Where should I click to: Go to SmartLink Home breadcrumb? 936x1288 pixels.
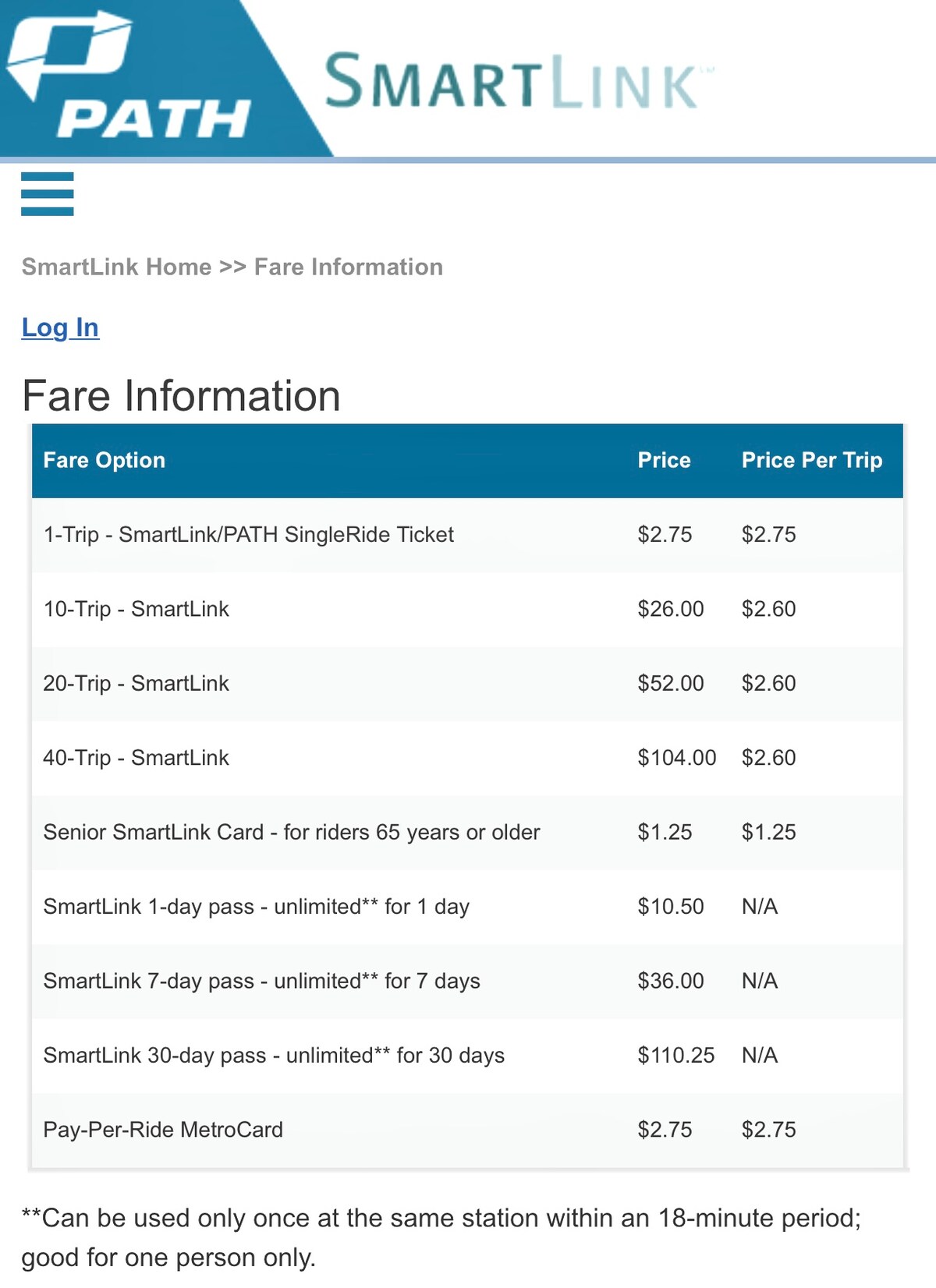tap(116, 267)
